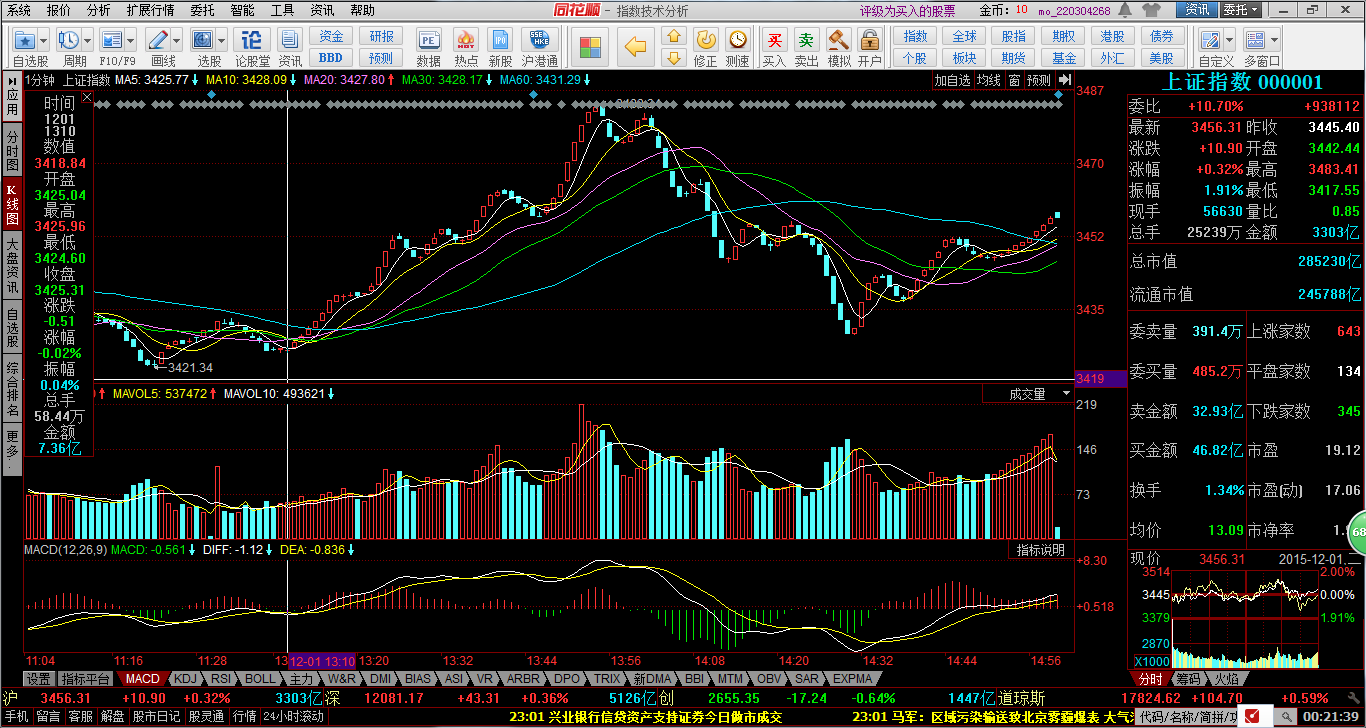The height and width of the screenshot is (728, 1366).
Task: Switch to the 筹码 tab
Action: [1187, 678]
